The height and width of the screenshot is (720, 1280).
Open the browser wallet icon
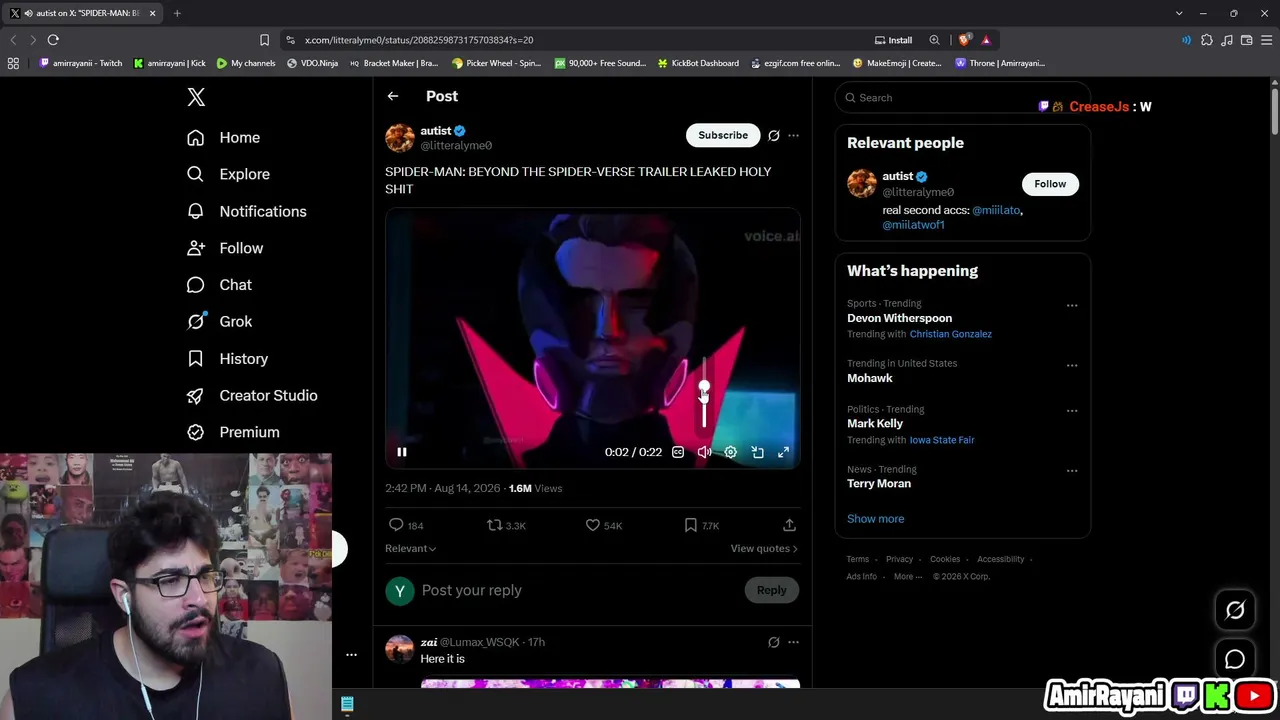pos(1247,40)
